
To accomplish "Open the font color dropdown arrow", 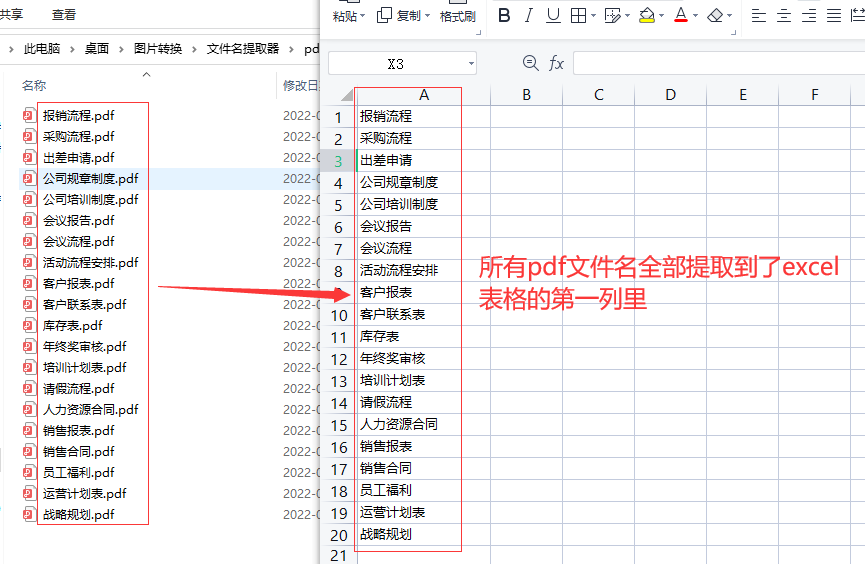I will tap(695, 15).
